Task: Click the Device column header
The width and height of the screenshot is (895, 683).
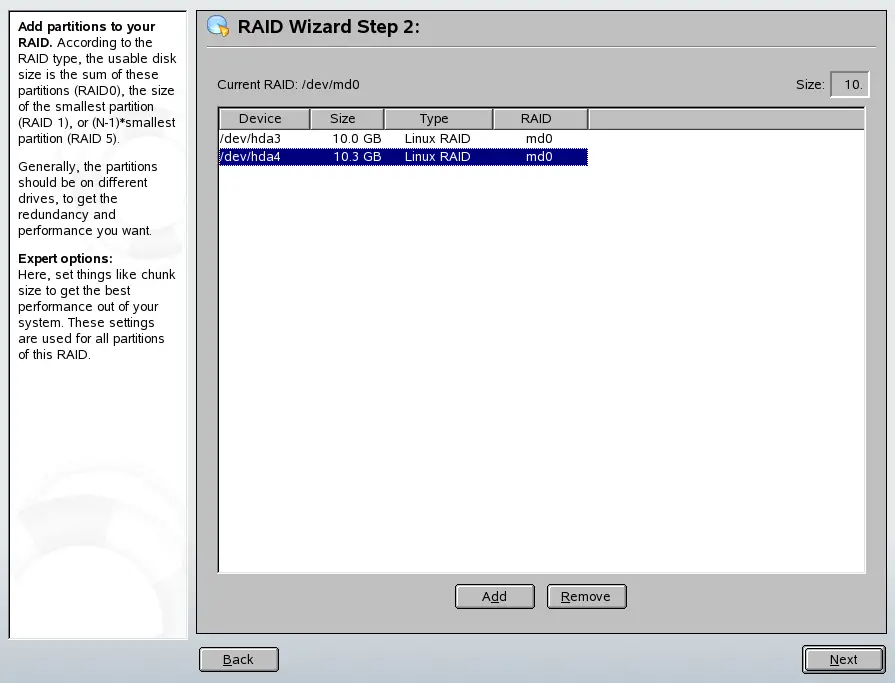Action: tap(263, 118)
